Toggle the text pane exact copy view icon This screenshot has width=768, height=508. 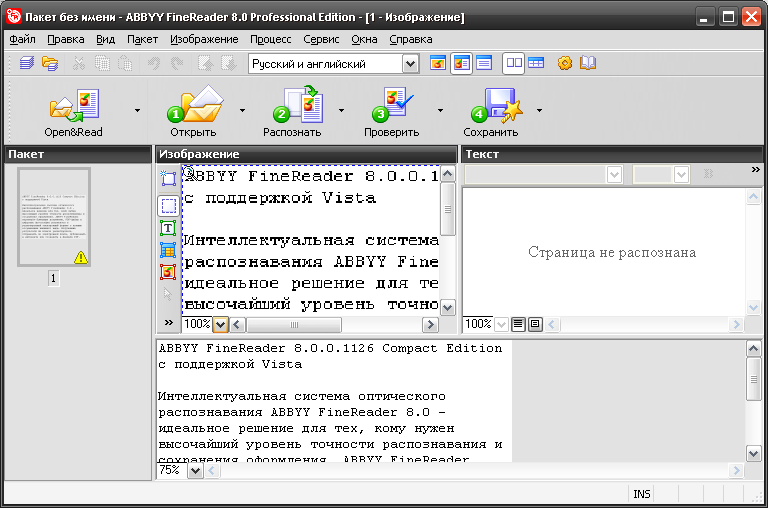coord(535,324)
